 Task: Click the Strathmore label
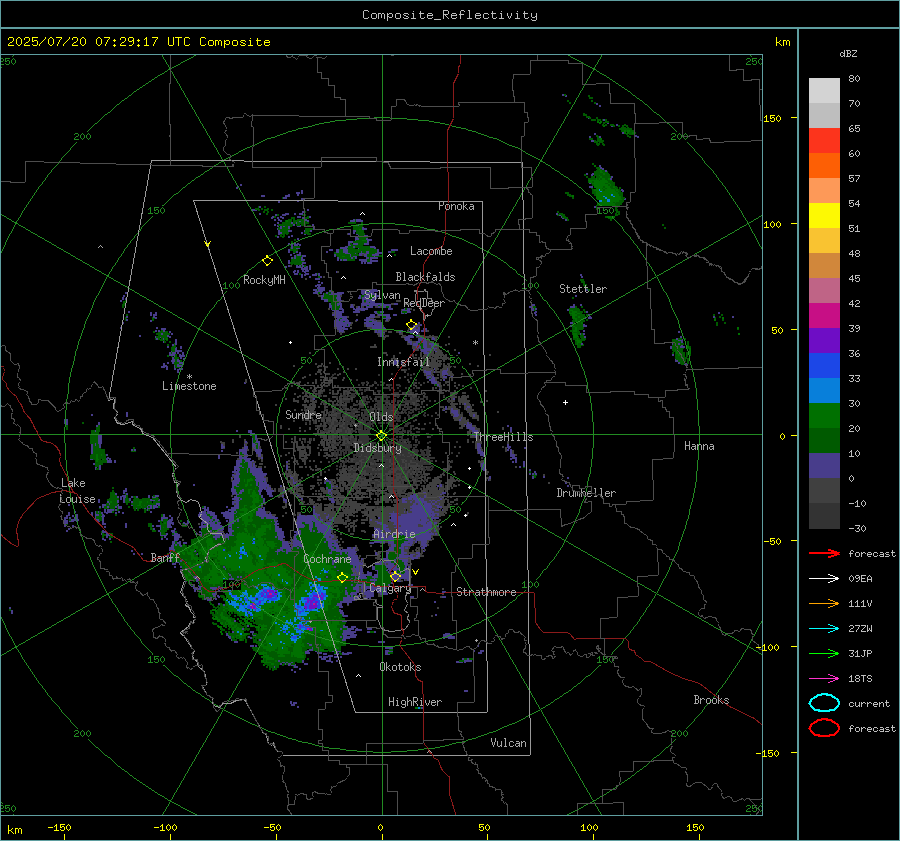[x=486, y=592]
